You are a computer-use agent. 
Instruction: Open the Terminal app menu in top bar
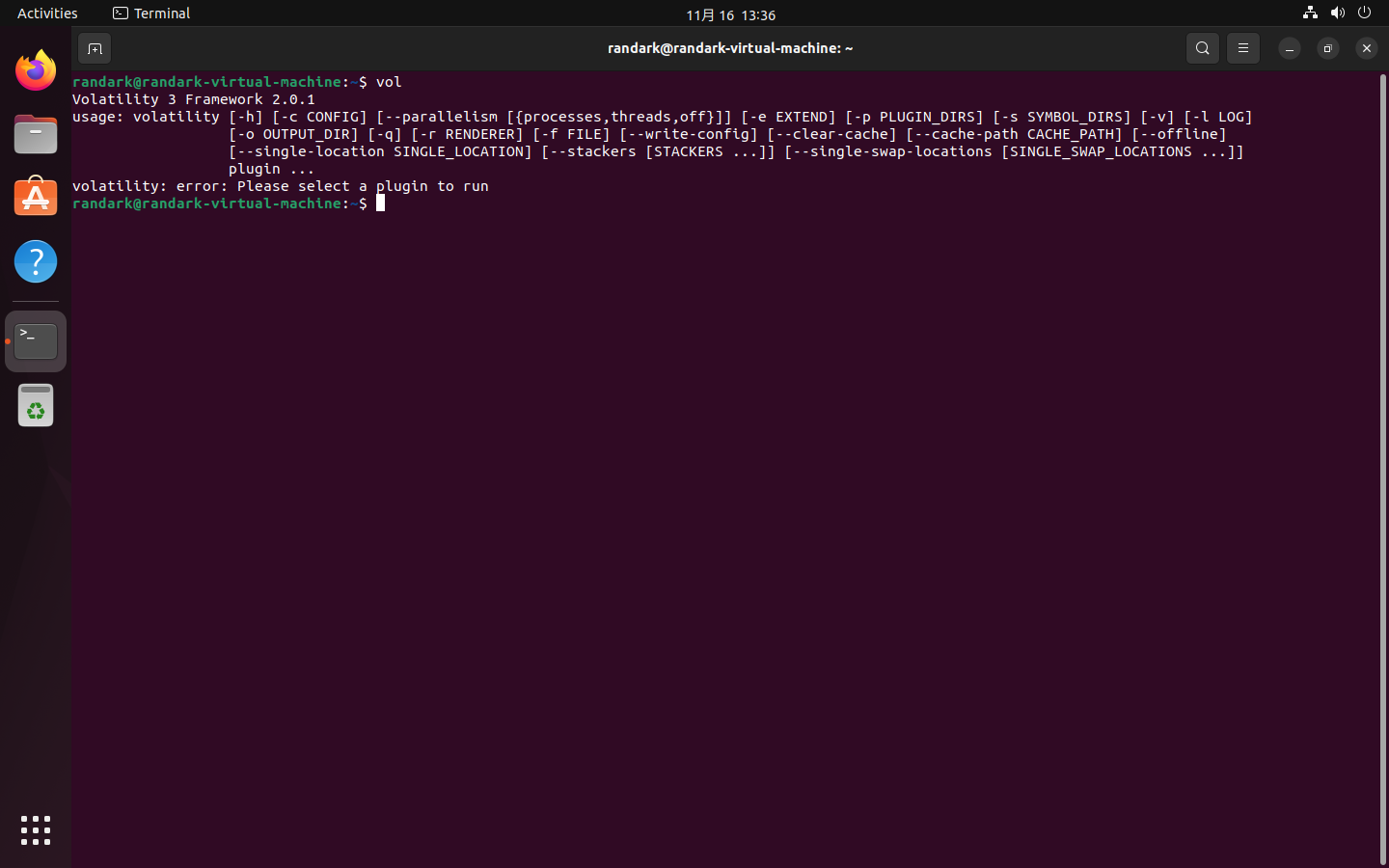click(x=151, y=14)
